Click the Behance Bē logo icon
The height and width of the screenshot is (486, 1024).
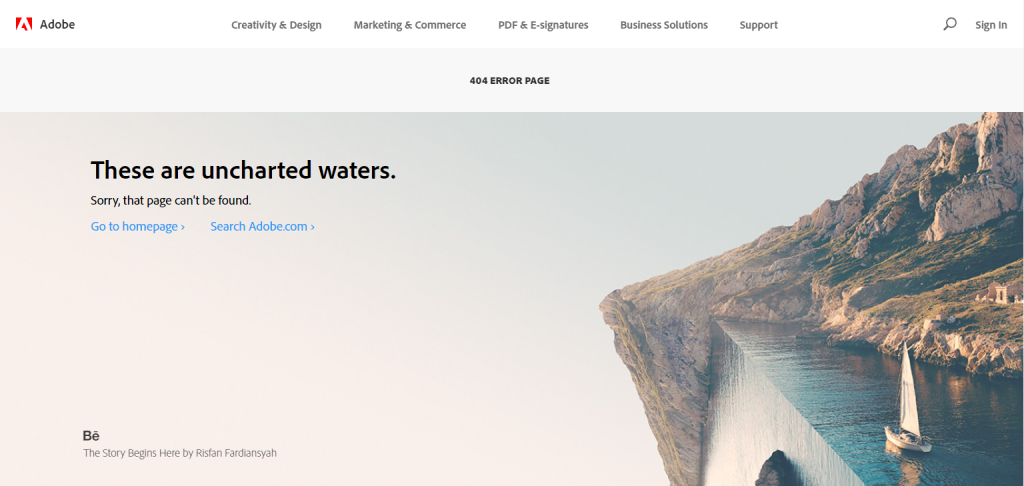coord(91,436)
